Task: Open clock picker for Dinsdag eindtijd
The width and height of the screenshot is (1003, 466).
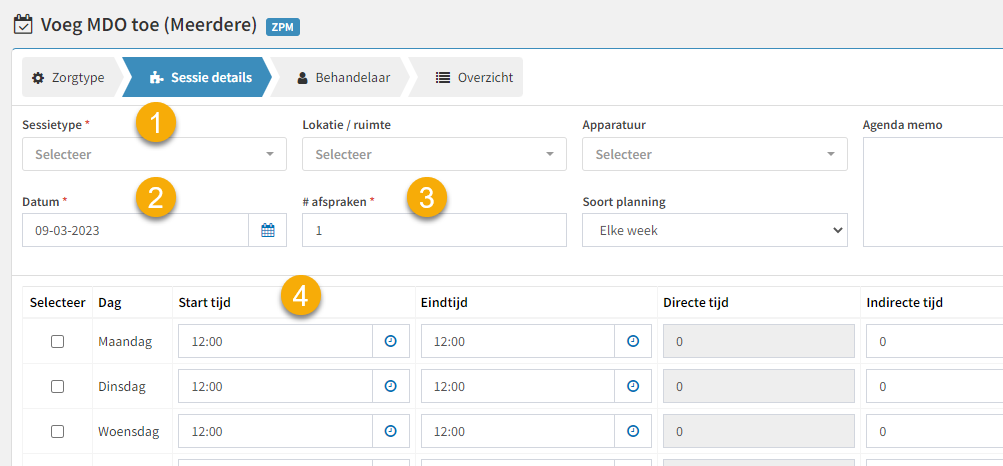Action: 633,386
